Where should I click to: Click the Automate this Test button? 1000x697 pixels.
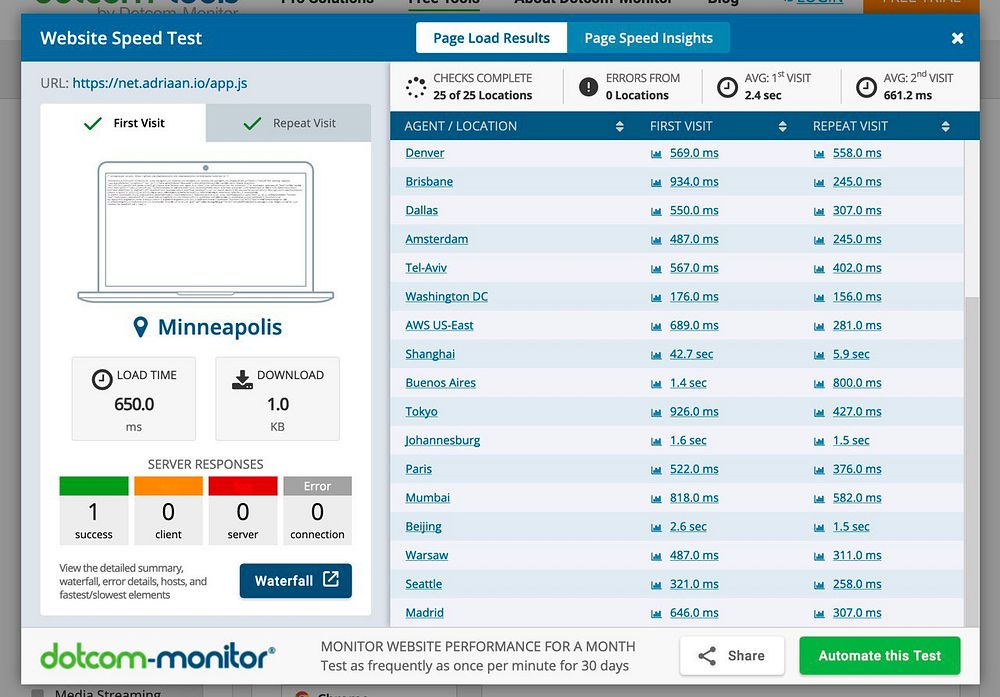tap(879, 656)
